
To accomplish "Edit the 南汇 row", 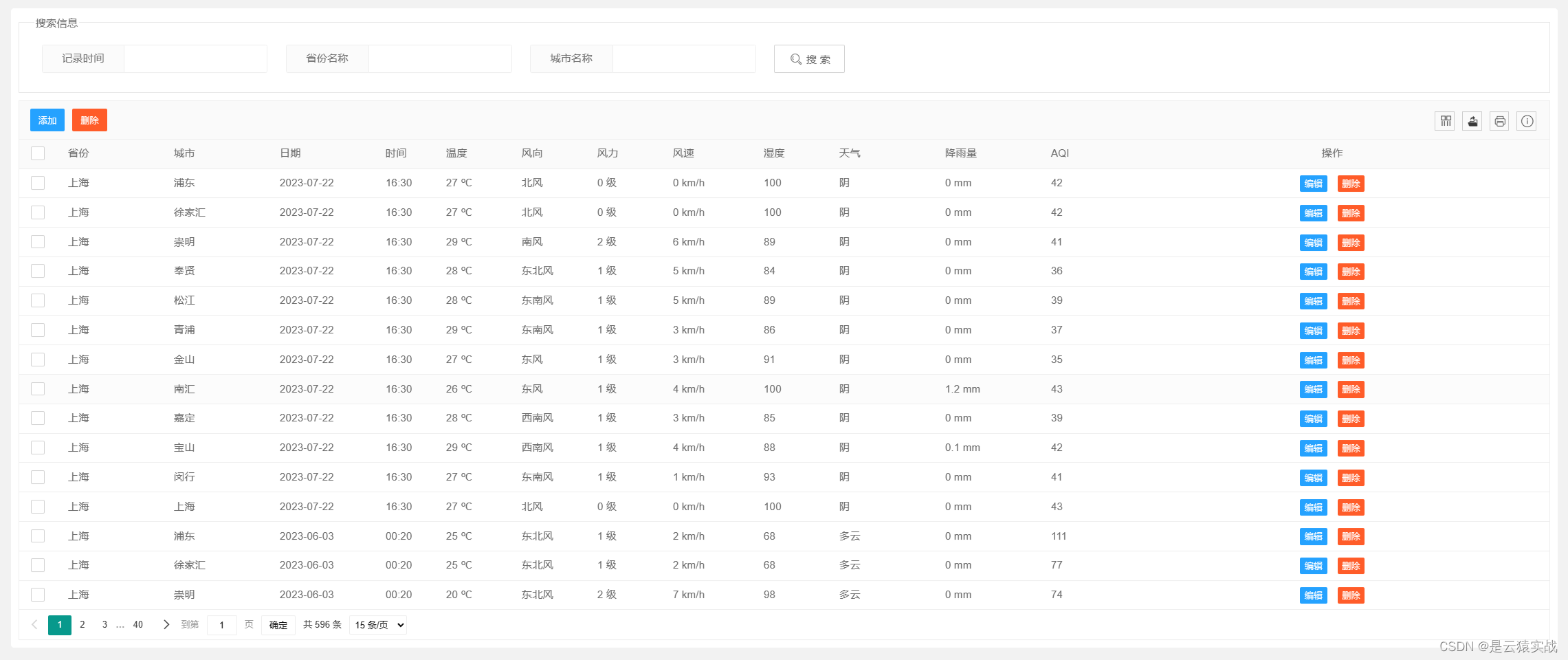I will (1313, 389).
